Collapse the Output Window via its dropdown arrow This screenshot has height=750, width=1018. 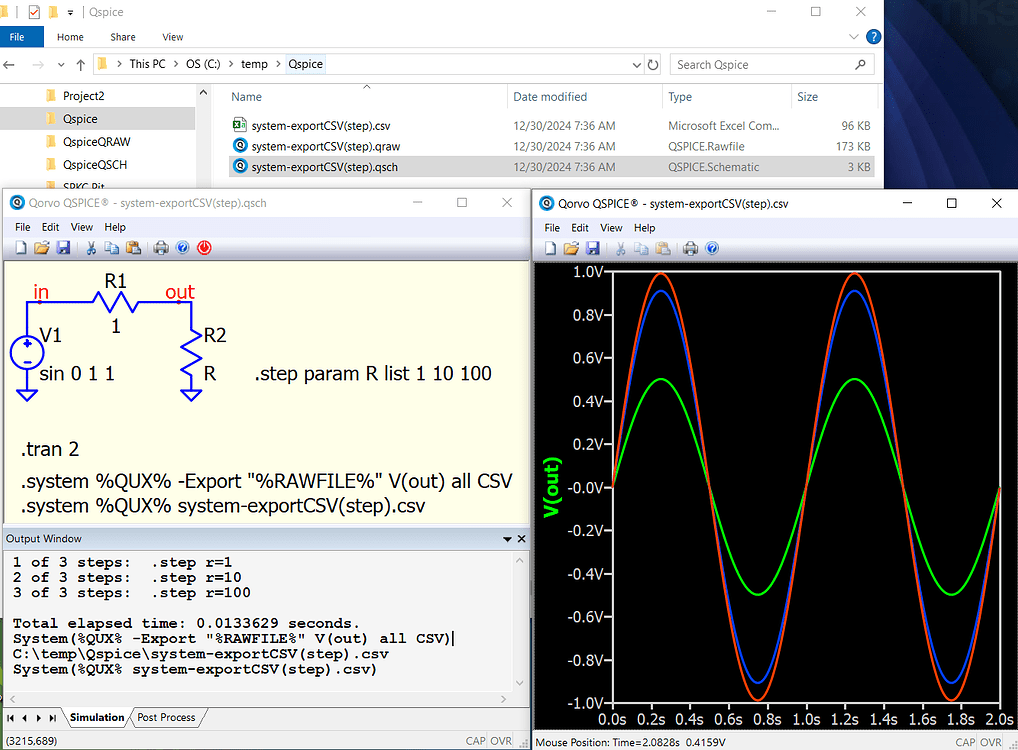(507, 538)
